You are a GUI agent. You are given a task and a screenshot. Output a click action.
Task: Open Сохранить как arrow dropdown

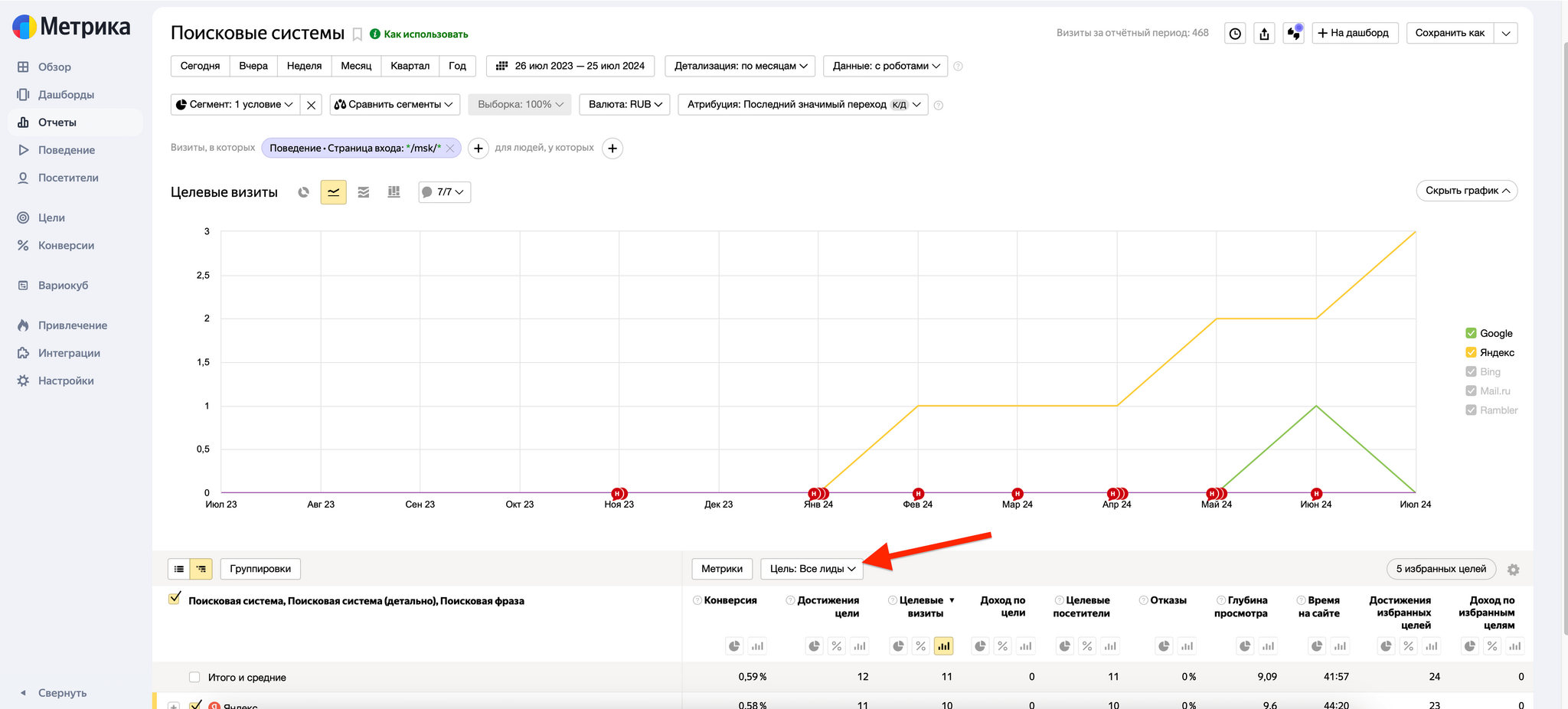point(1506,33)
